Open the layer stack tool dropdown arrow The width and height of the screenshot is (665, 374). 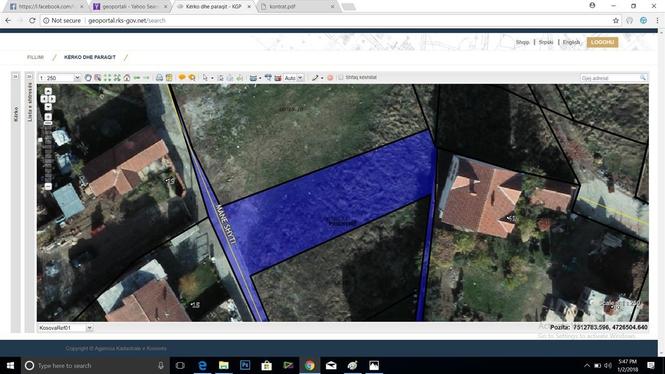point(260,78)
